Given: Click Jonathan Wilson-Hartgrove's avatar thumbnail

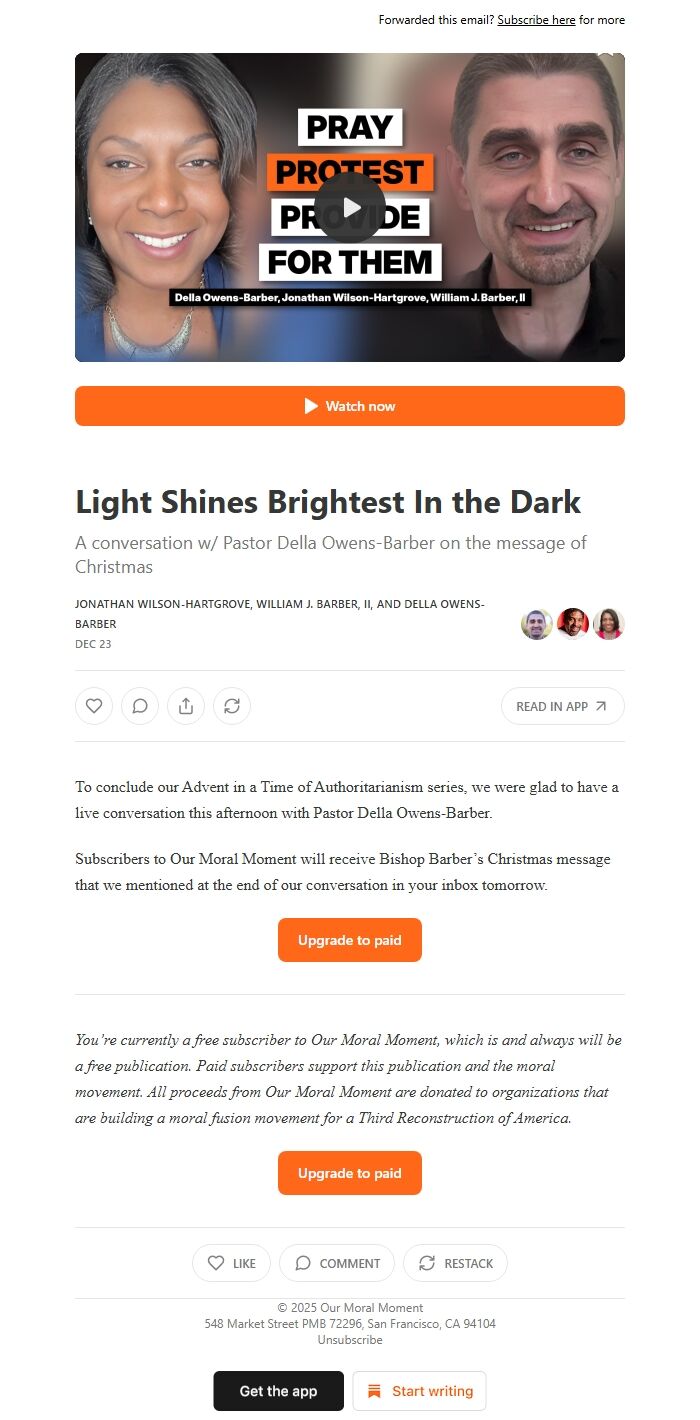Looking at the screenshot, I should [x=537, y=624].
